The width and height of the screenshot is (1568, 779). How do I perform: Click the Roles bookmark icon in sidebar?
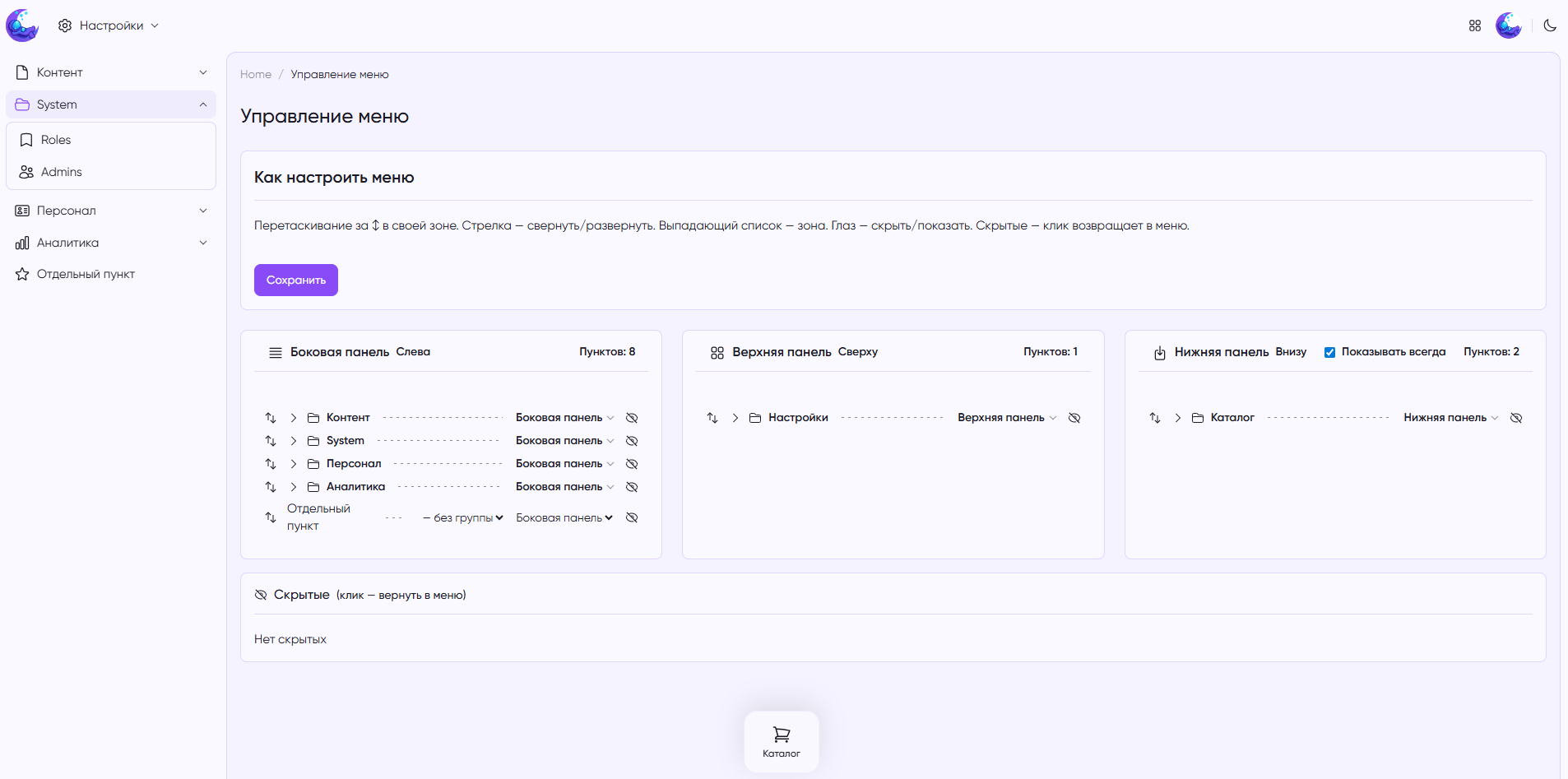pyautogui.click(x=26, y=139)
